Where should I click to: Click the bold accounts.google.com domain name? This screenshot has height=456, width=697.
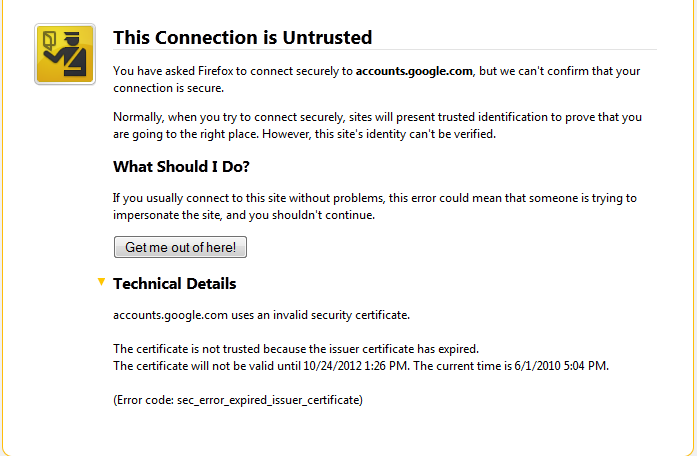click(414, 71)
